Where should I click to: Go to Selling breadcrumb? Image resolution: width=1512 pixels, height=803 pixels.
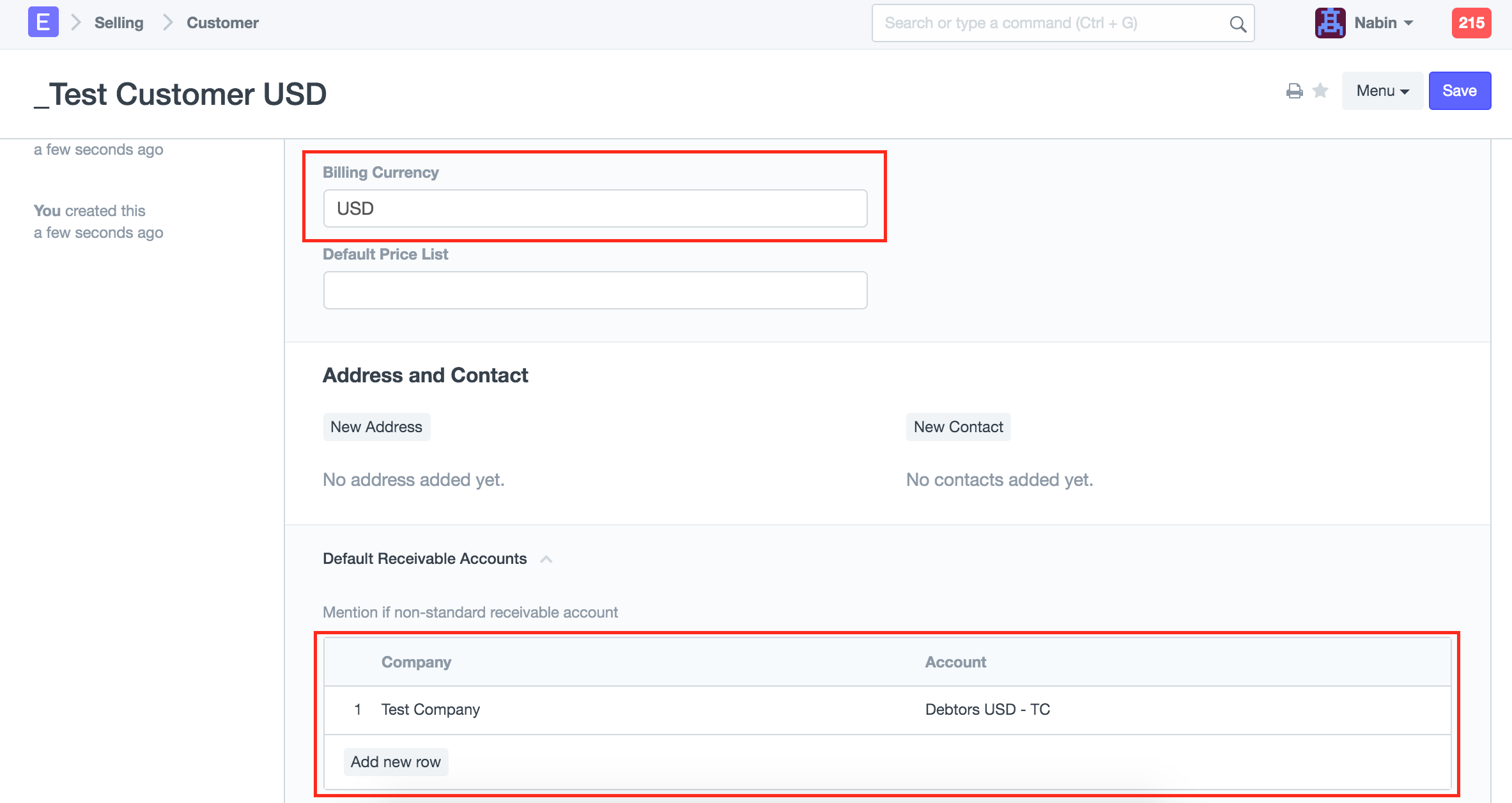pos(119,23)
